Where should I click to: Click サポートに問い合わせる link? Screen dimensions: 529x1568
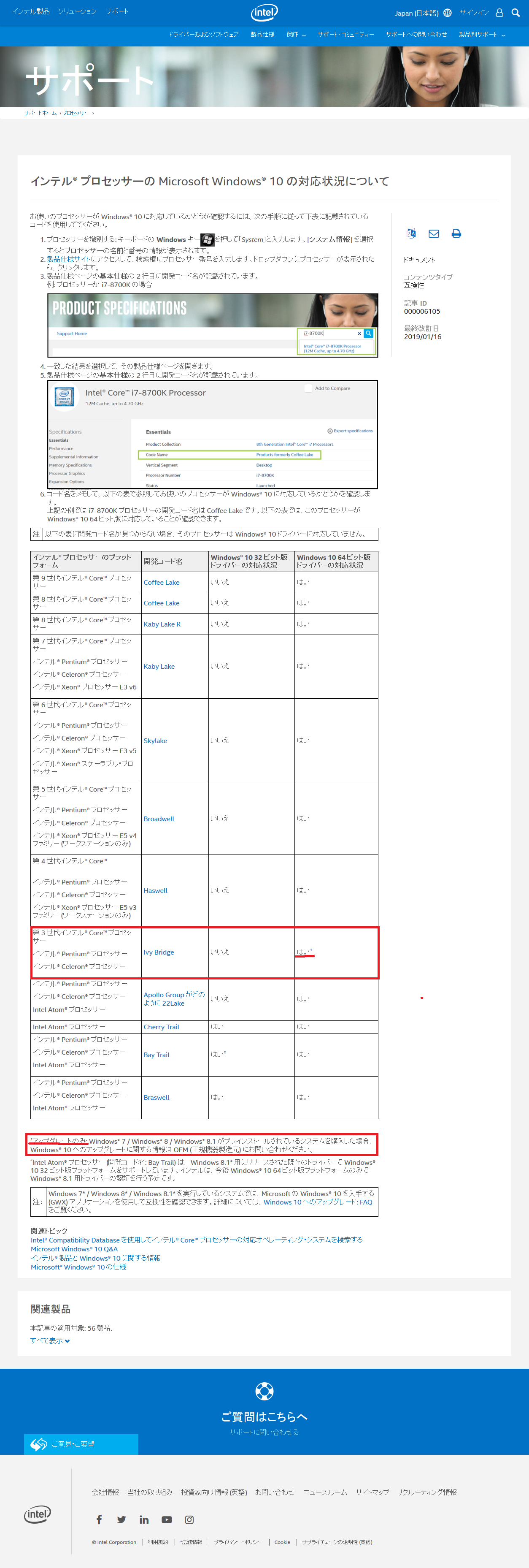(x=264, y=1432)
